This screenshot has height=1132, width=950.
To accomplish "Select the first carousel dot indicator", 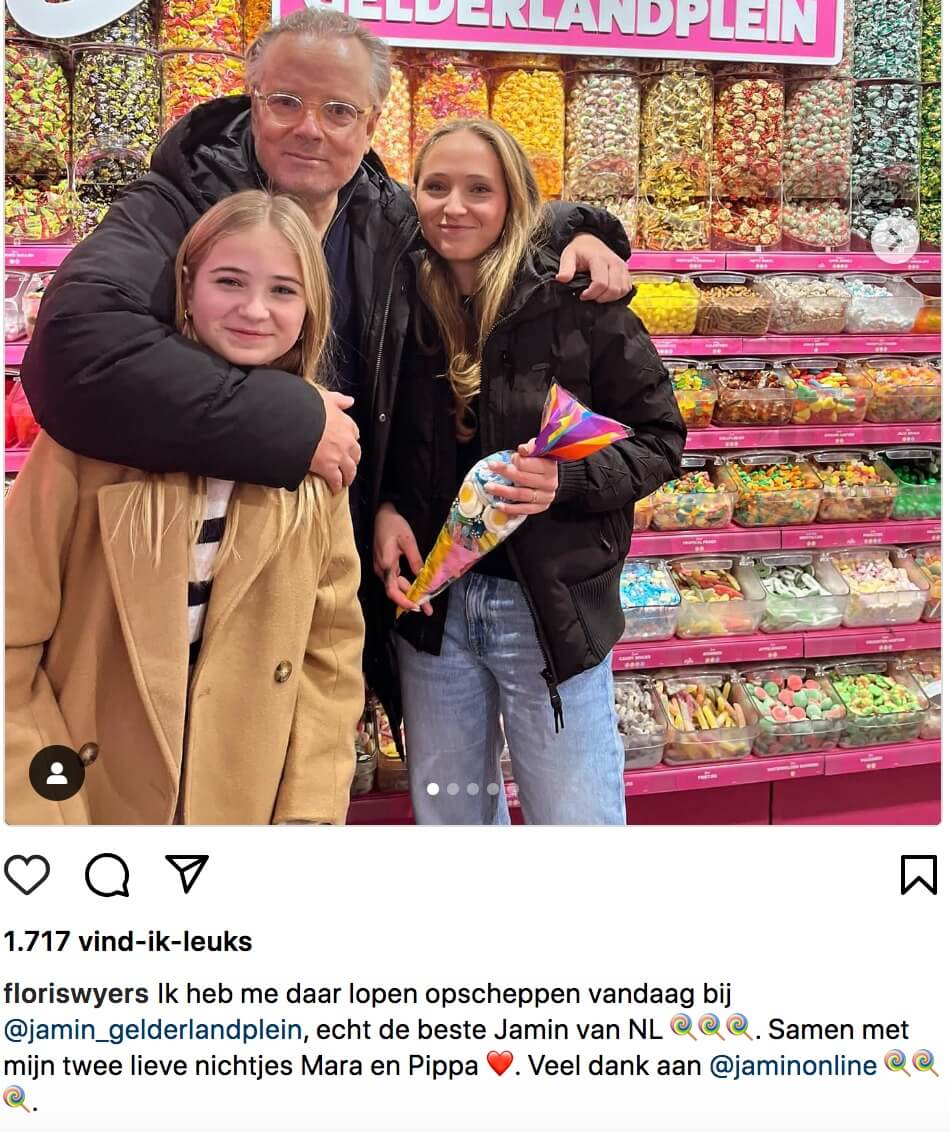I will (x=433, y=789).
